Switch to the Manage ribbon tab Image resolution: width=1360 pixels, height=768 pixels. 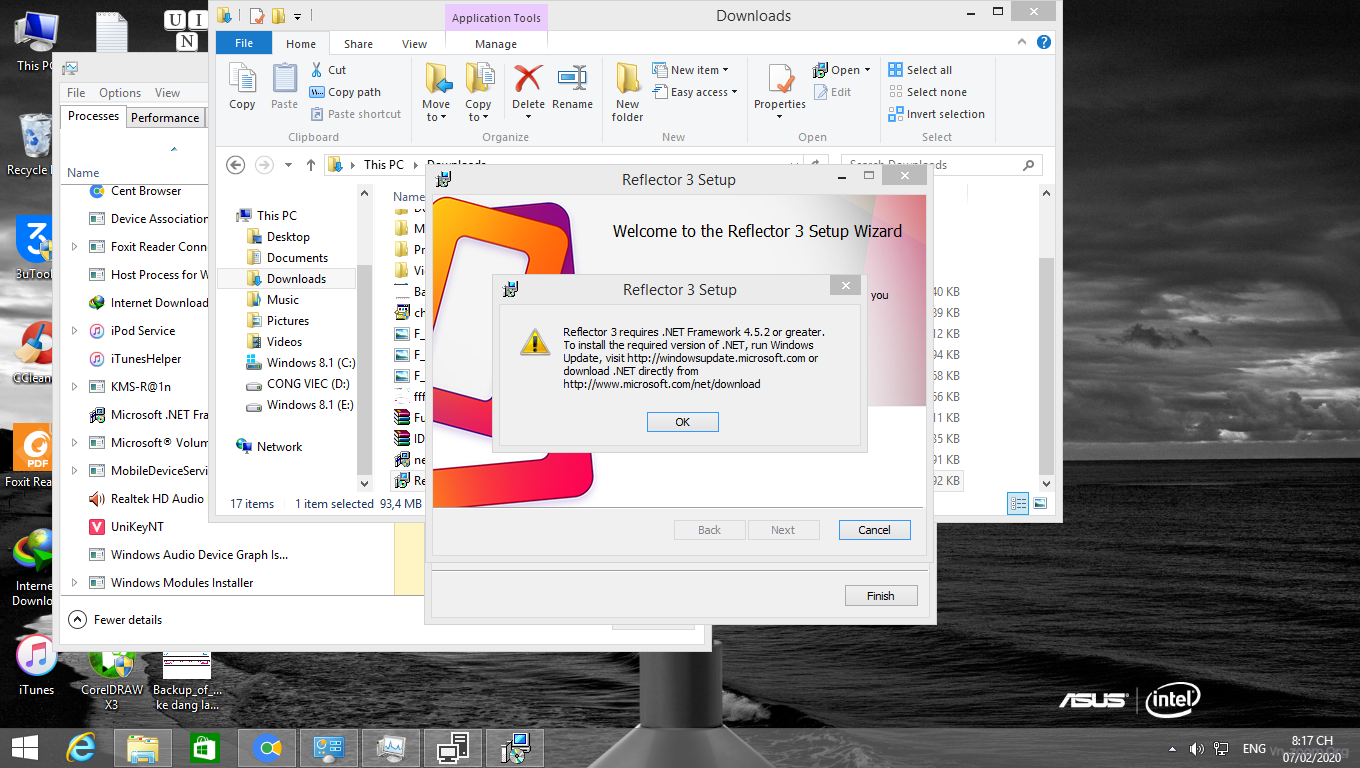pyautogui.click(x=496, y=44)
